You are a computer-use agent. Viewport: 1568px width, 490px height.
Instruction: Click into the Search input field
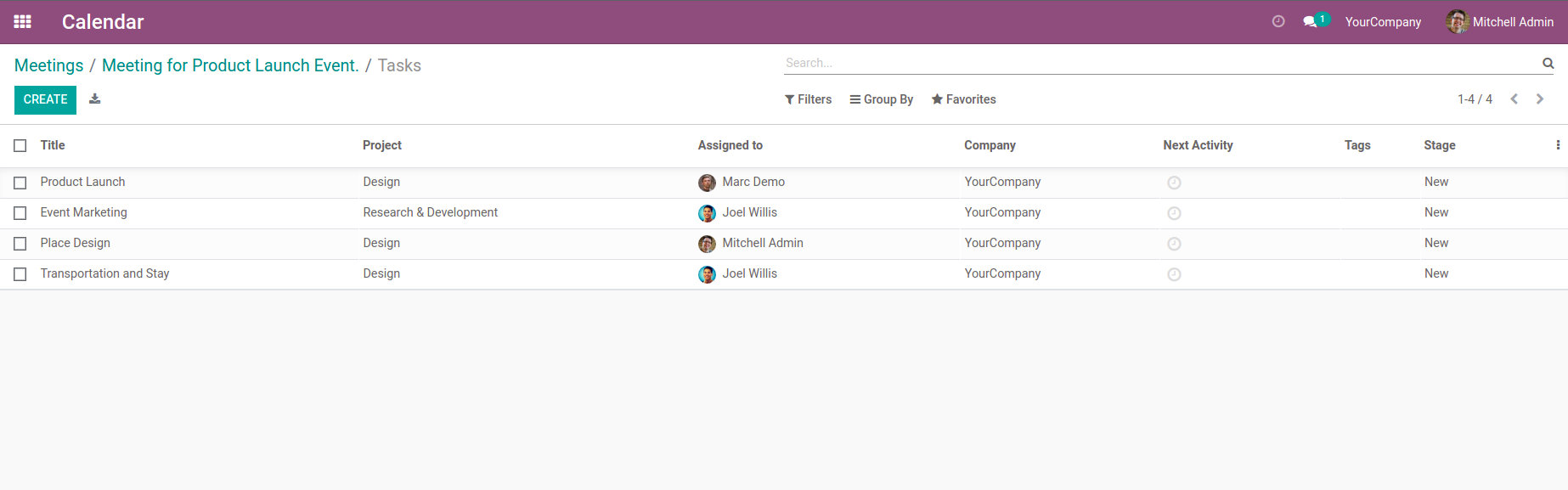pos(1155,63)
